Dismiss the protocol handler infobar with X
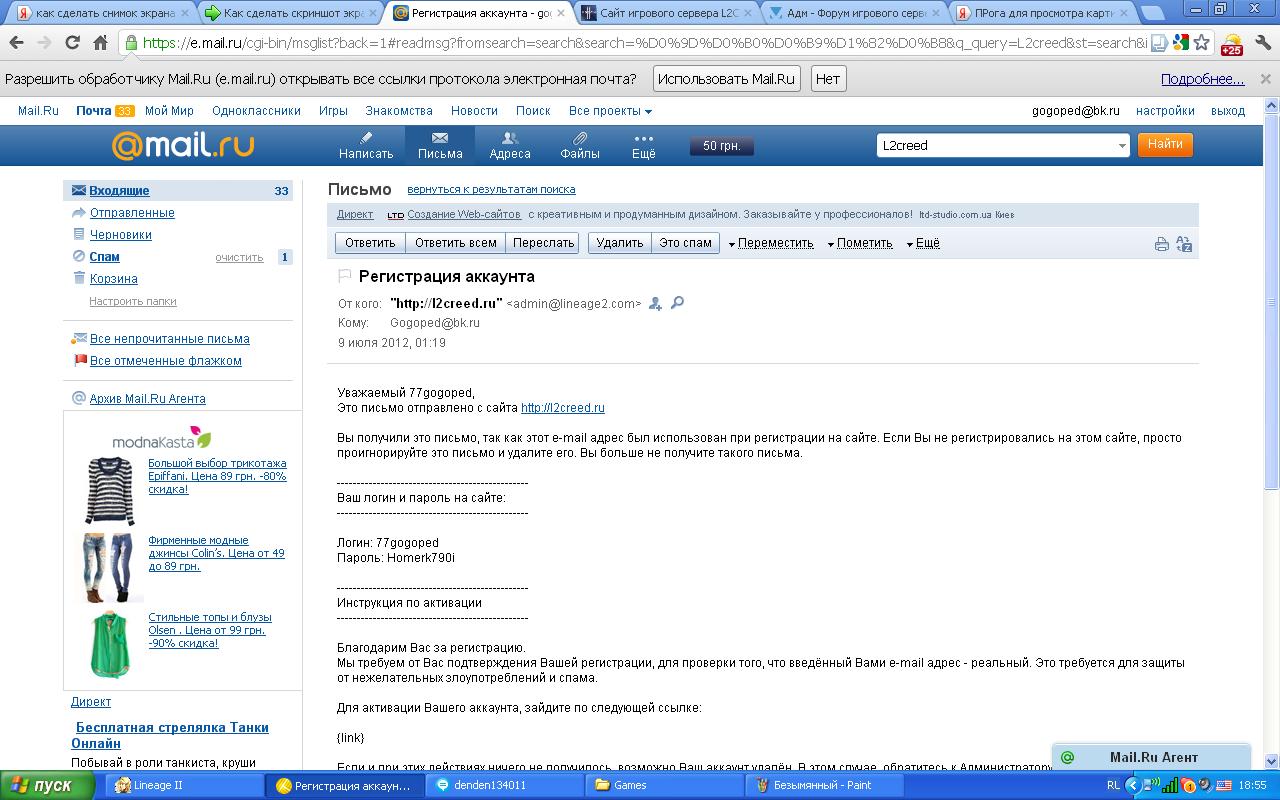Viewport: 1280px width, 800px height. point(1266,79)
